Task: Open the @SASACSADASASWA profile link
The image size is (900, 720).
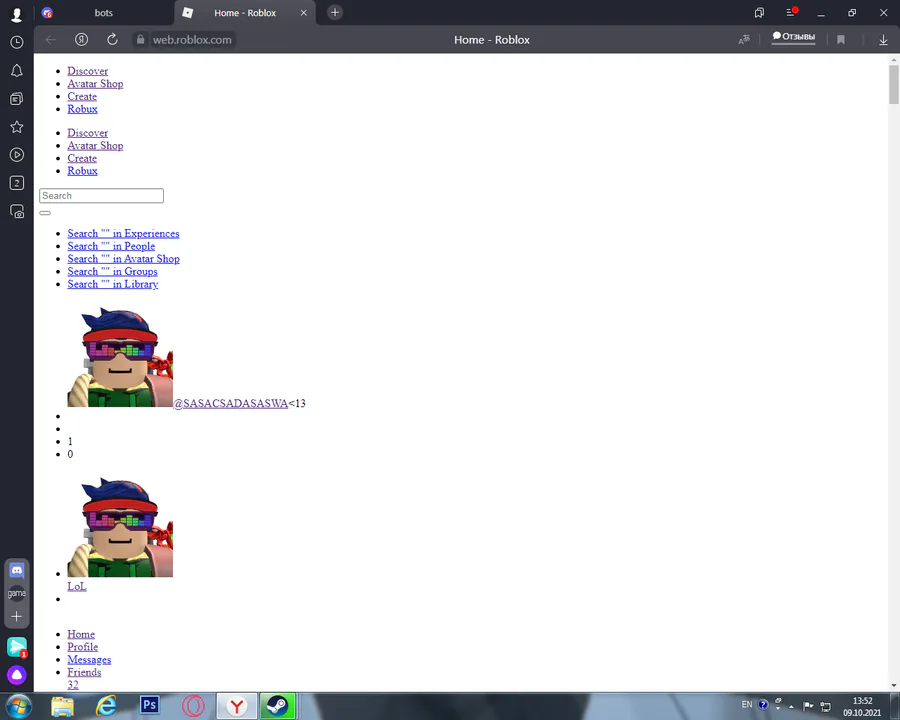Action: click(x=230, y=404)
